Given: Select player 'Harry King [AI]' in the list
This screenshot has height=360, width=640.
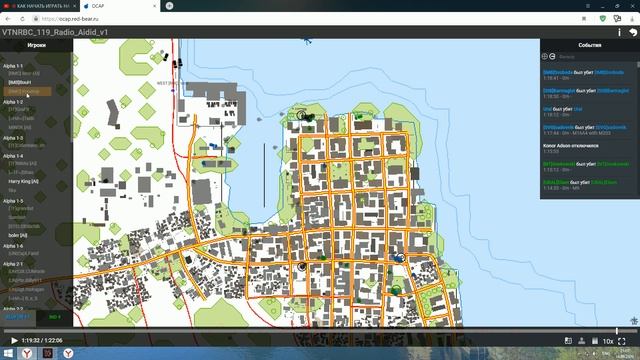Looking at the screenshot, I should coord(24,181).
